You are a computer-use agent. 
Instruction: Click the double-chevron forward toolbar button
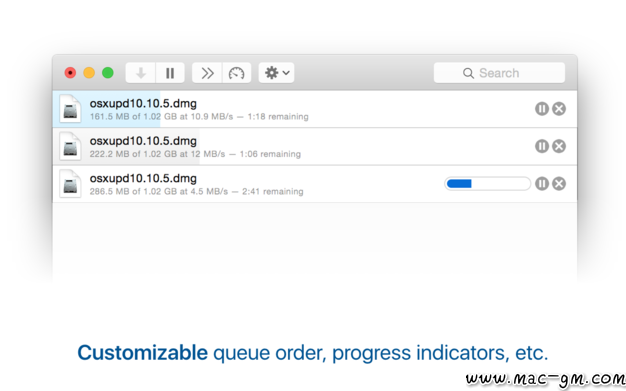coord(207,73)
